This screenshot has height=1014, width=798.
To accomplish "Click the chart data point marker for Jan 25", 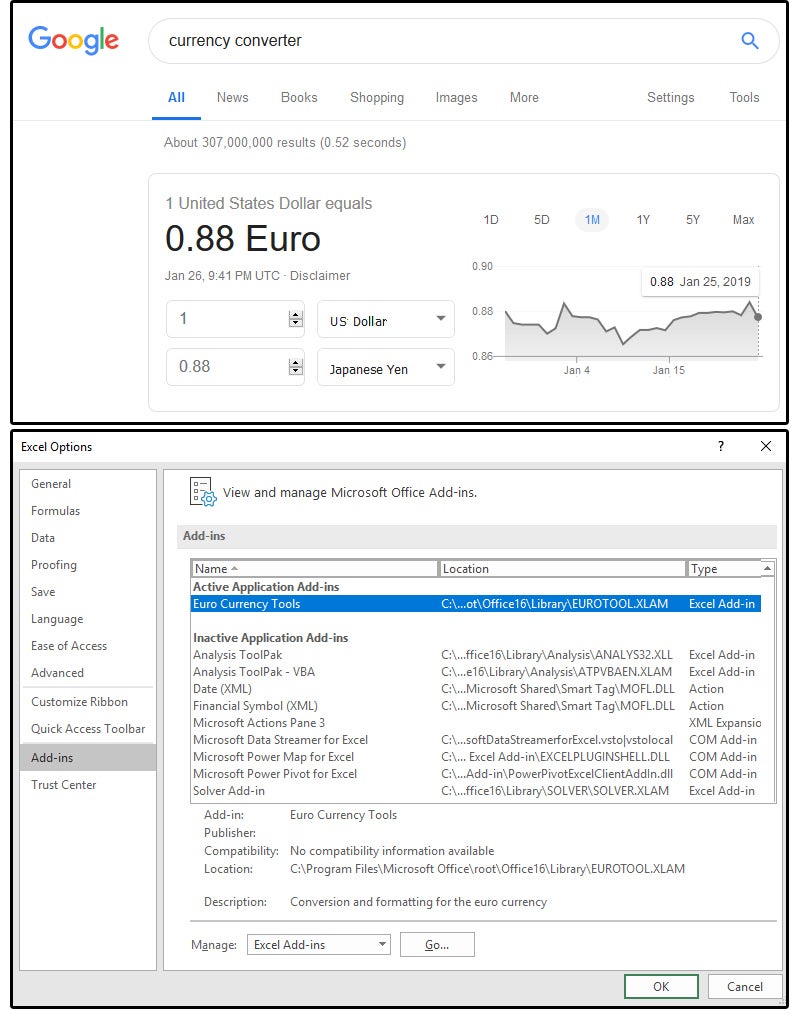I will pyautogui.click(x=758, y=317).
